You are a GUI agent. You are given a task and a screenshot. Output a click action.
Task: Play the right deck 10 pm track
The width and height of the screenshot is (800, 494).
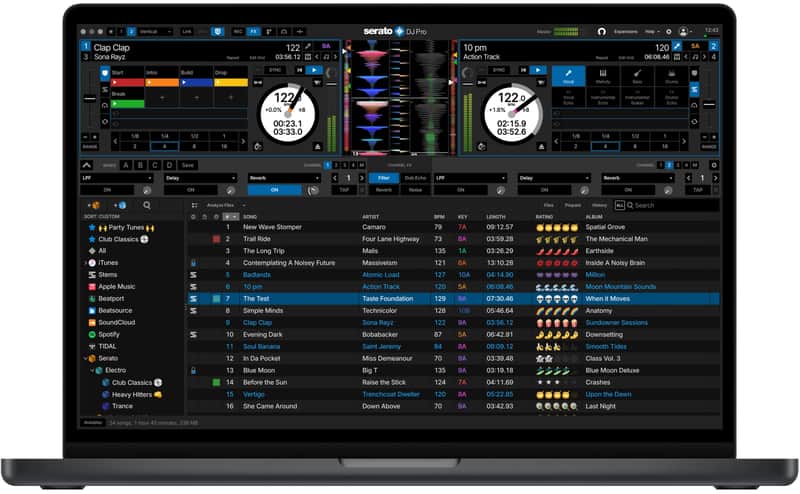point(538,70)
